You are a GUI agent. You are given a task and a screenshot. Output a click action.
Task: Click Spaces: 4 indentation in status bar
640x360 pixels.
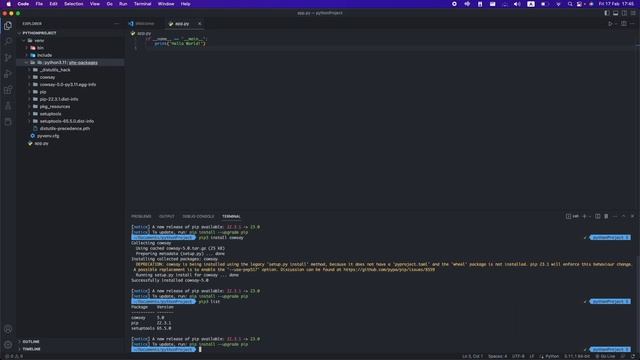pos(498,356)
